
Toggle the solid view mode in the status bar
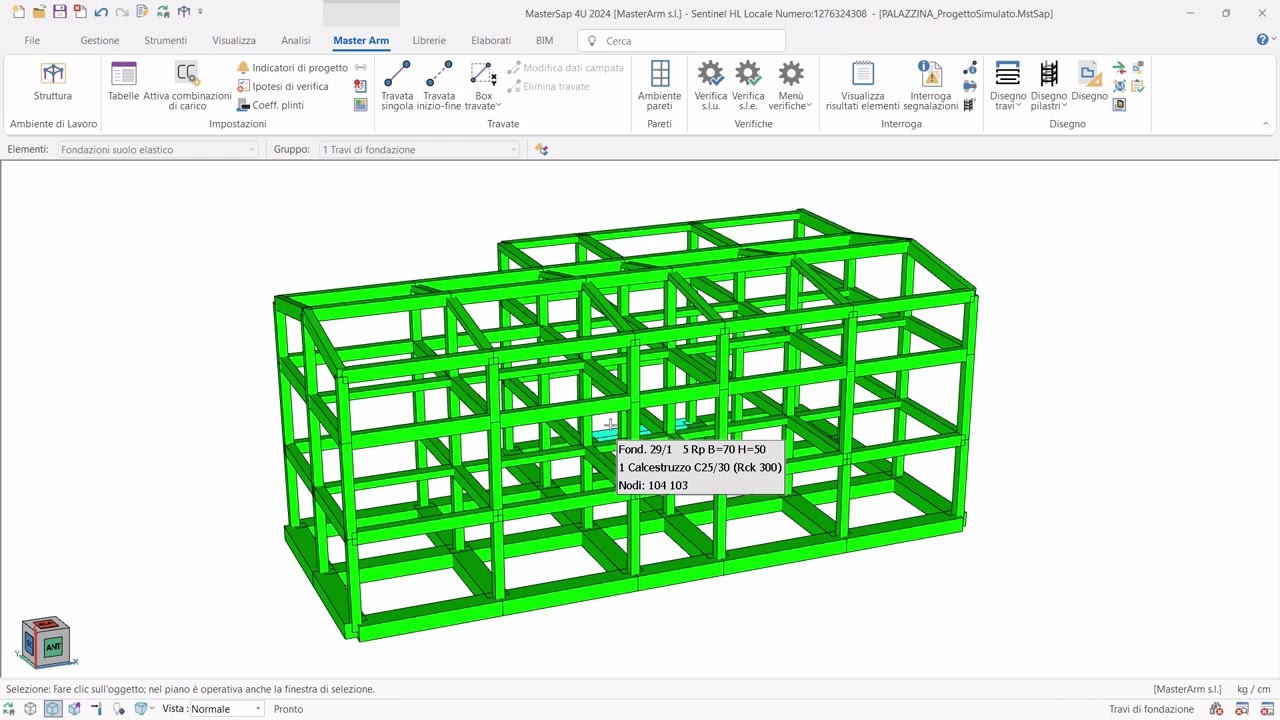click(53, 709)
